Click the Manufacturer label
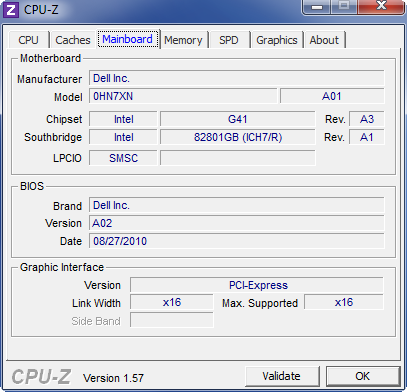Screen dimensions: 407x392 [49, 79]
